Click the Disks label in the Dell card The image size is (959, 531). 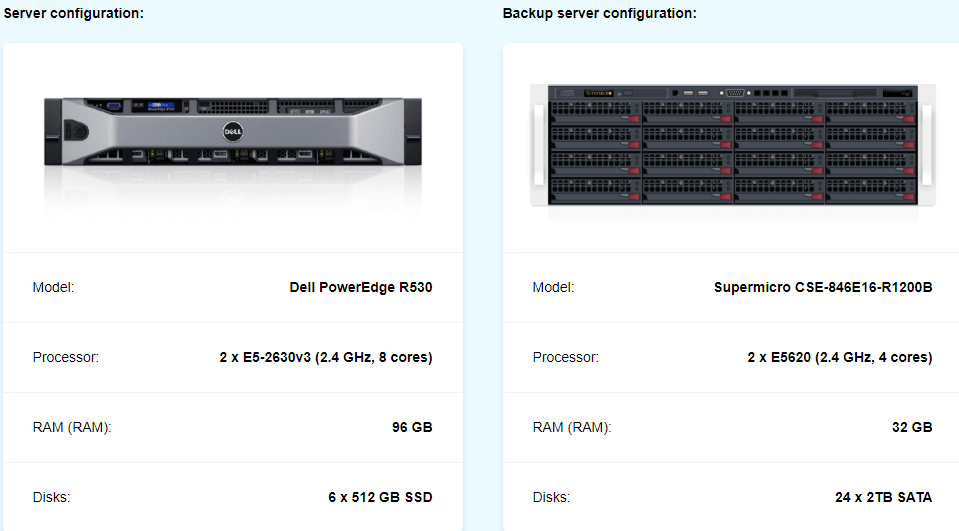pos(51,497)
